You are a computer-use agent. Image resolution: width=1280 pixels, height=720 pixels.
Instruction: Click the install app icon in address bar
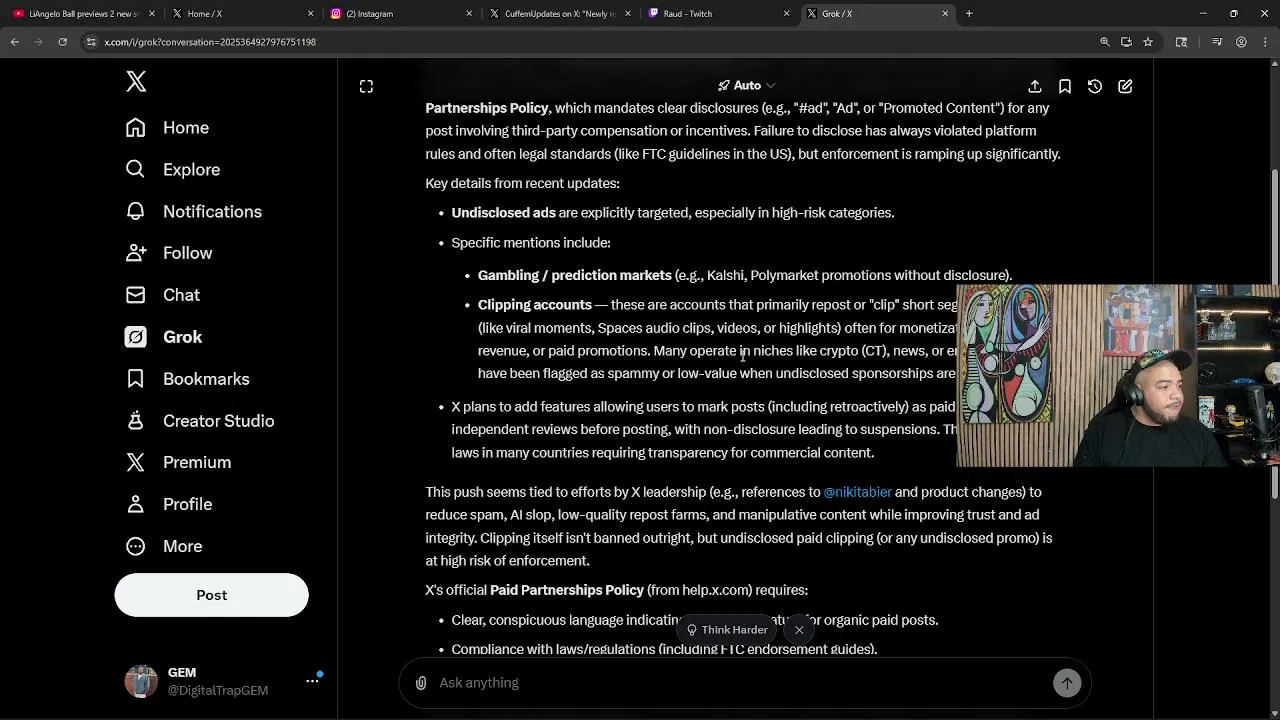pos(1126,42)
